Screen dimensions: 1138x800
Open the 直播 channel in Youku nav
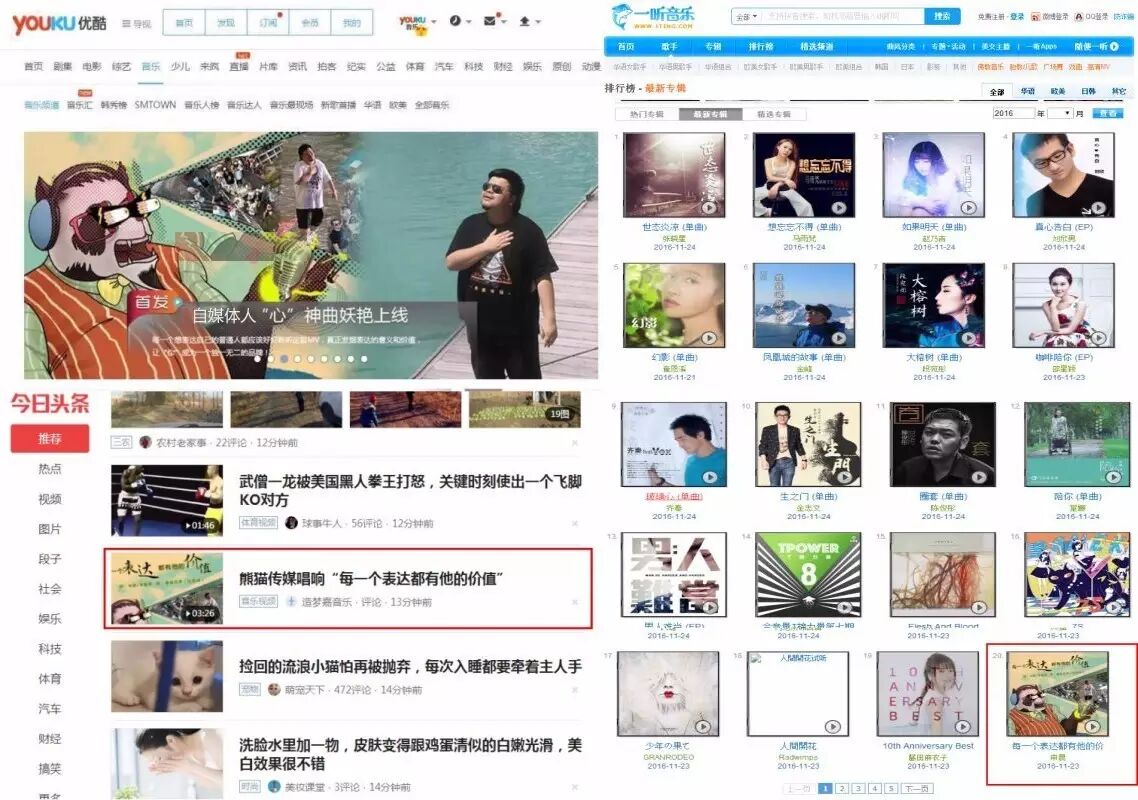[239, 66]
